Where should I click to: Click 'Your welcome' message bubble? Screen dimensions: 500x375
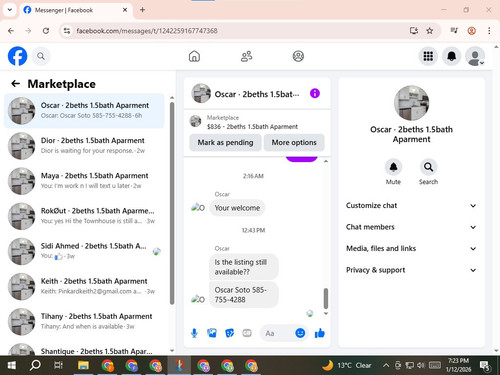(x=237, y=208)
